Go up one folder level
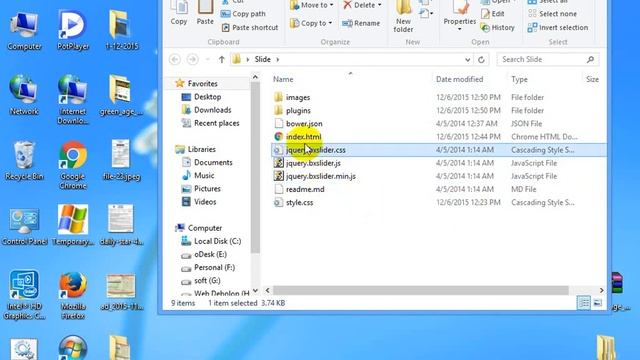This screenshot has height=360, width=640. (222, 60)
